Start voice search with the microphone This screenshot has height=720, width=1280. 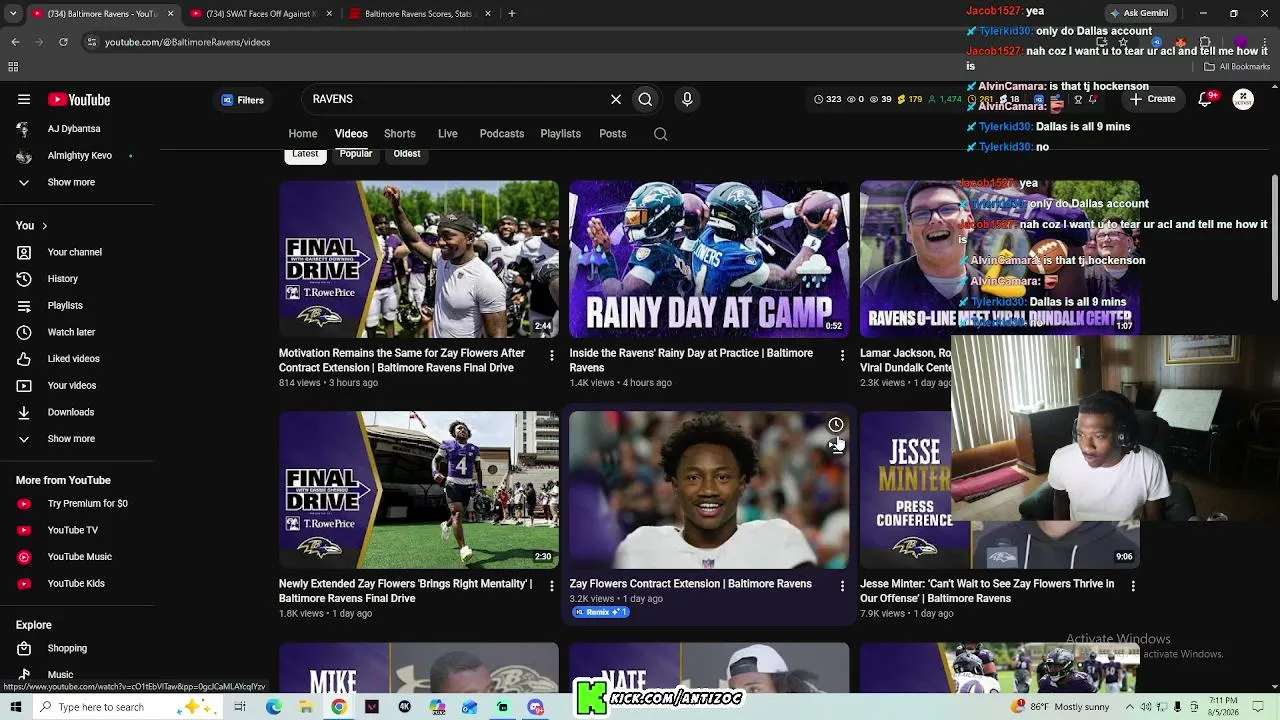pyautogui.click(x=687, y=99)
